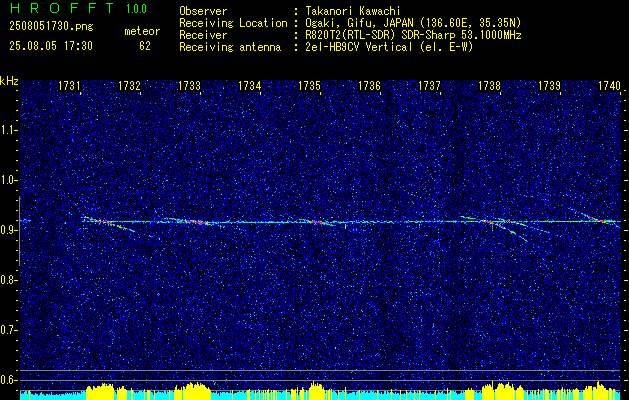Click time marker 1739

click(549, 86)
